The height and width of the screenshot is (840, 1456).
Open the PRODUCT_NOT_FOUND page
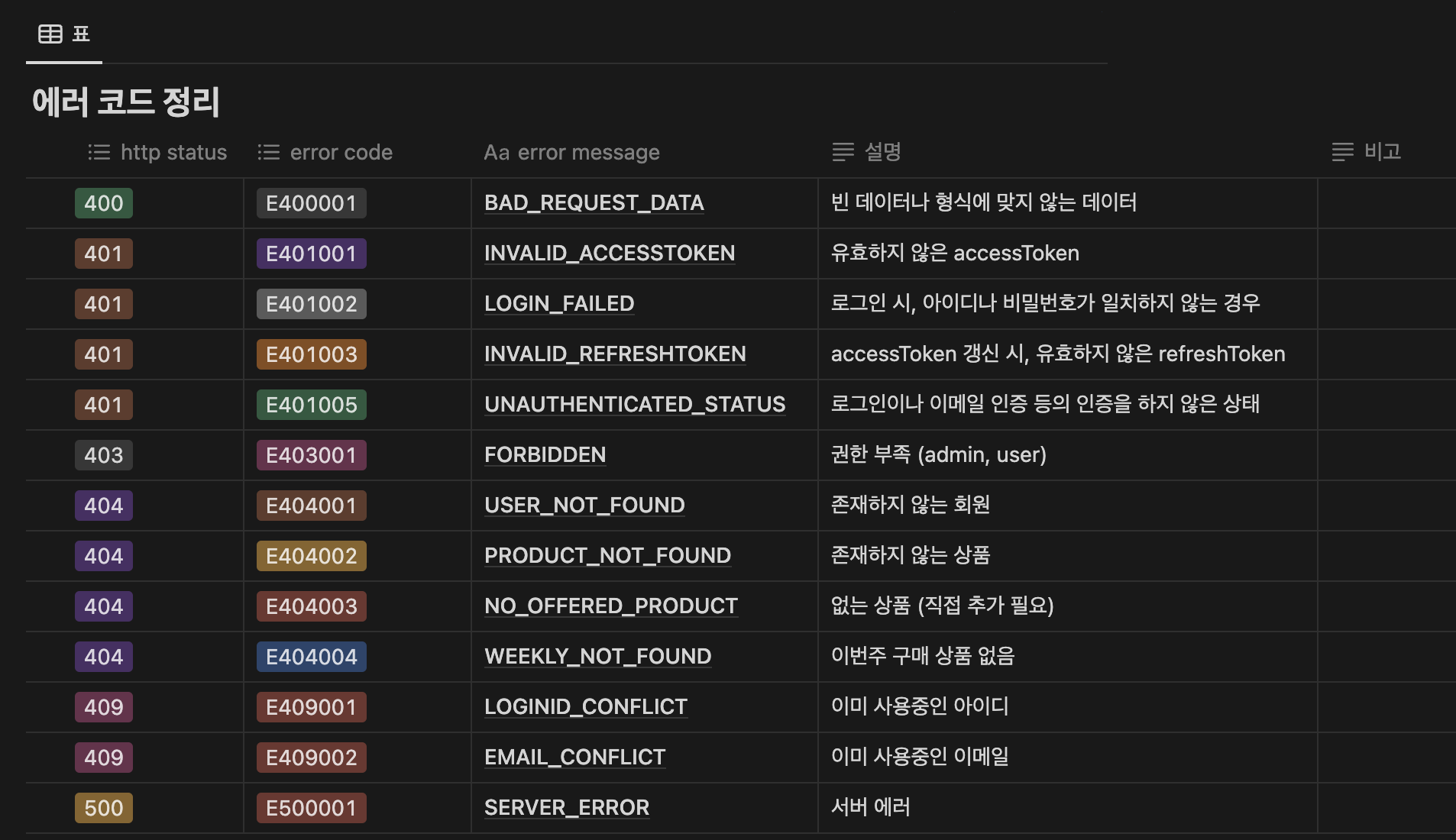(607, 556)
